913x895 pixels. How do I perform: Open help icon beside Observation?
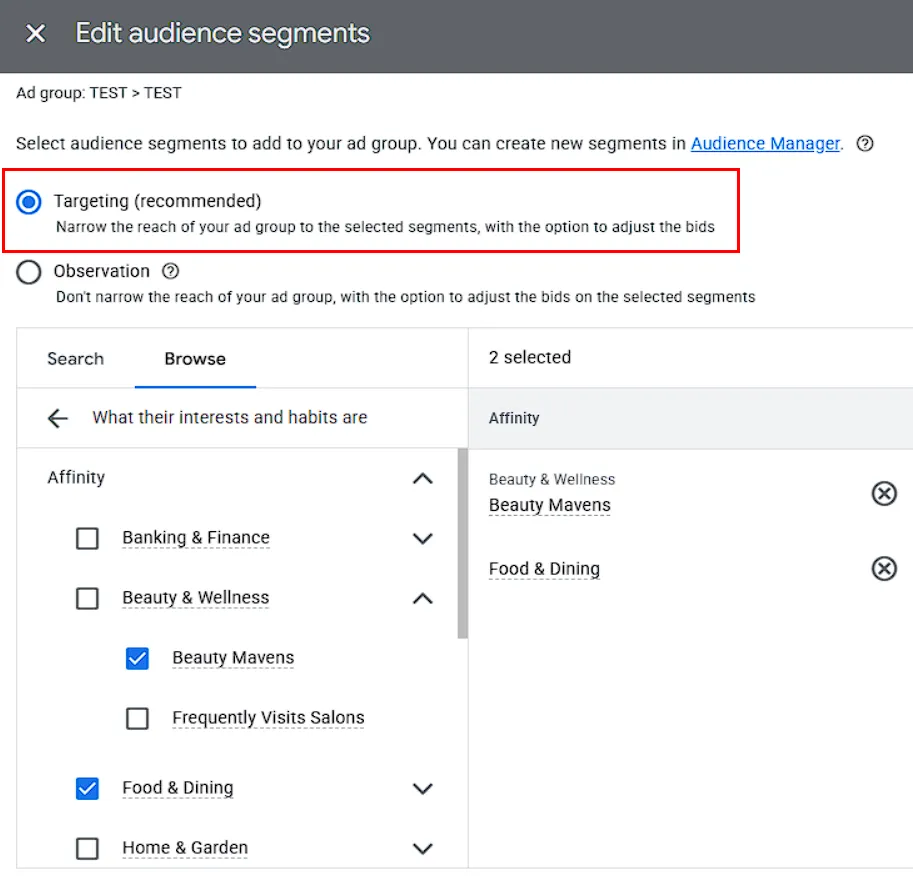tap(171, 271)
